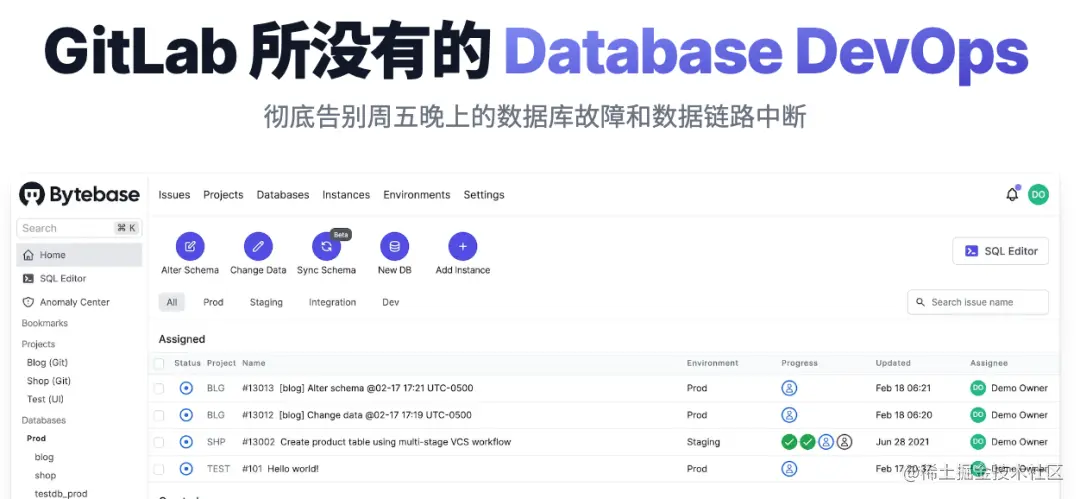Click the Home icon in sidebar
This screenshot has width=1080, height=499.
pos(28,255)
